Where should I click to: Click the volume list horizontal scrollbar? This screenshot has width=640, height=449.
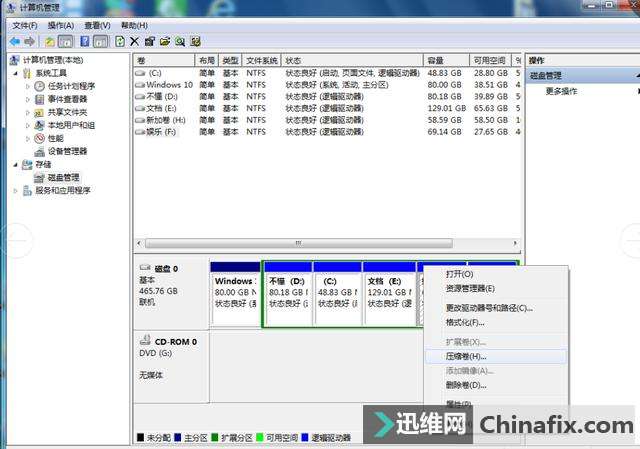click(299, 243)
